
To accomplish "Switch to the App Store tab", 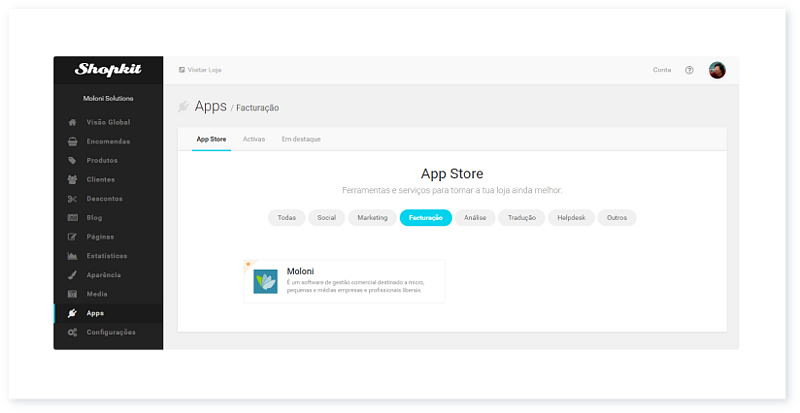I will [x=211, y=139].
